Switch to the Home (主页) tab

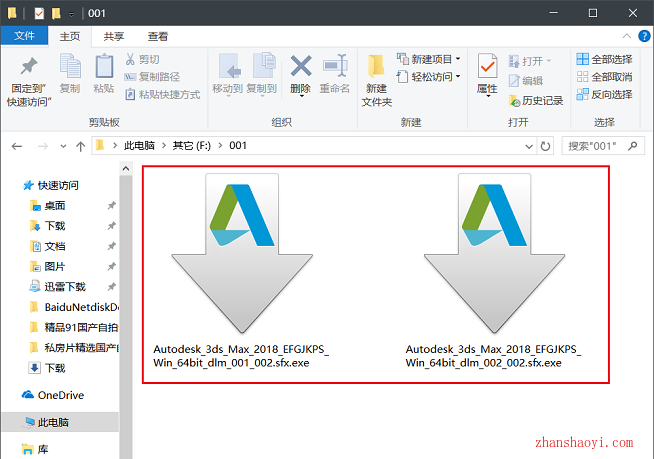pyautogui.click(x=70, y=36)
